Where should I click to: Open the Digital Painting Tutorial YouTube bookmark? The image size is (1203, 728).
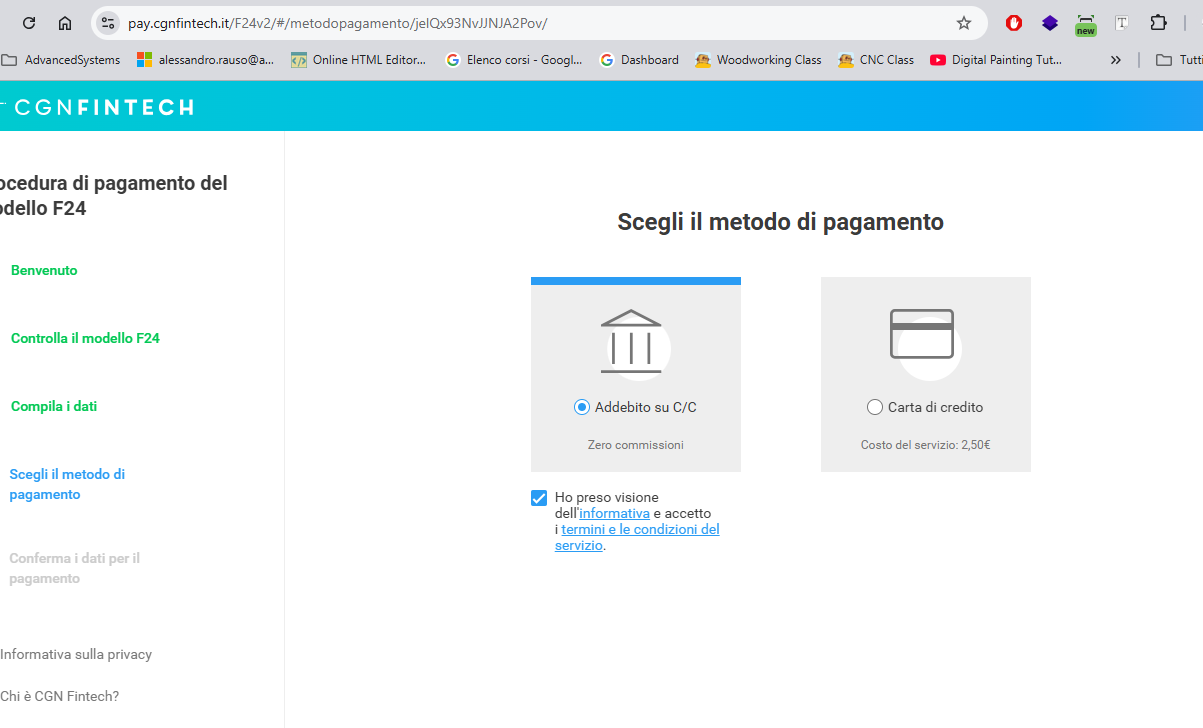(x=996, y=60)
